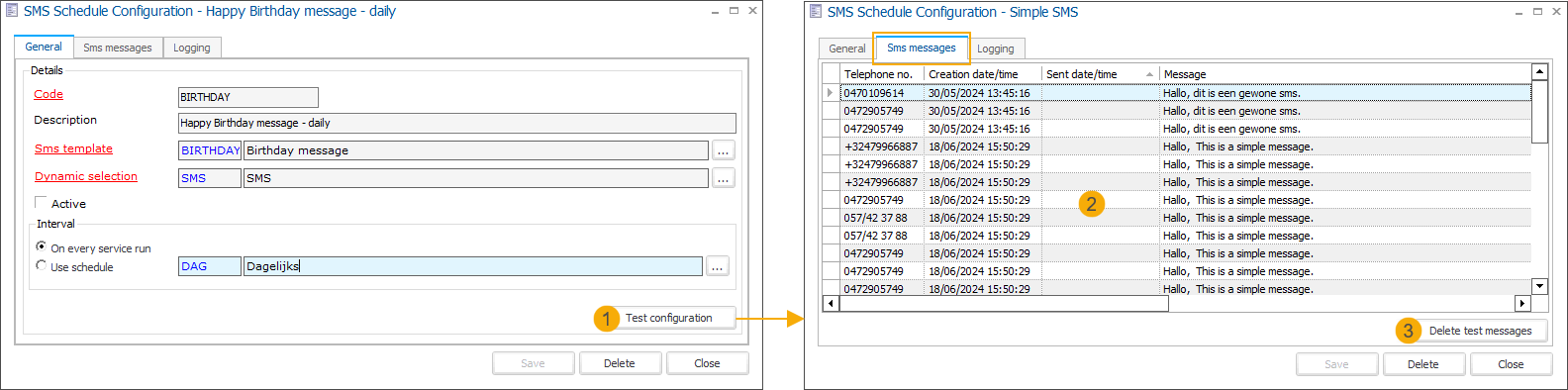
Task: Open General tab in Simple SMS window
Action: pos(847,49)
